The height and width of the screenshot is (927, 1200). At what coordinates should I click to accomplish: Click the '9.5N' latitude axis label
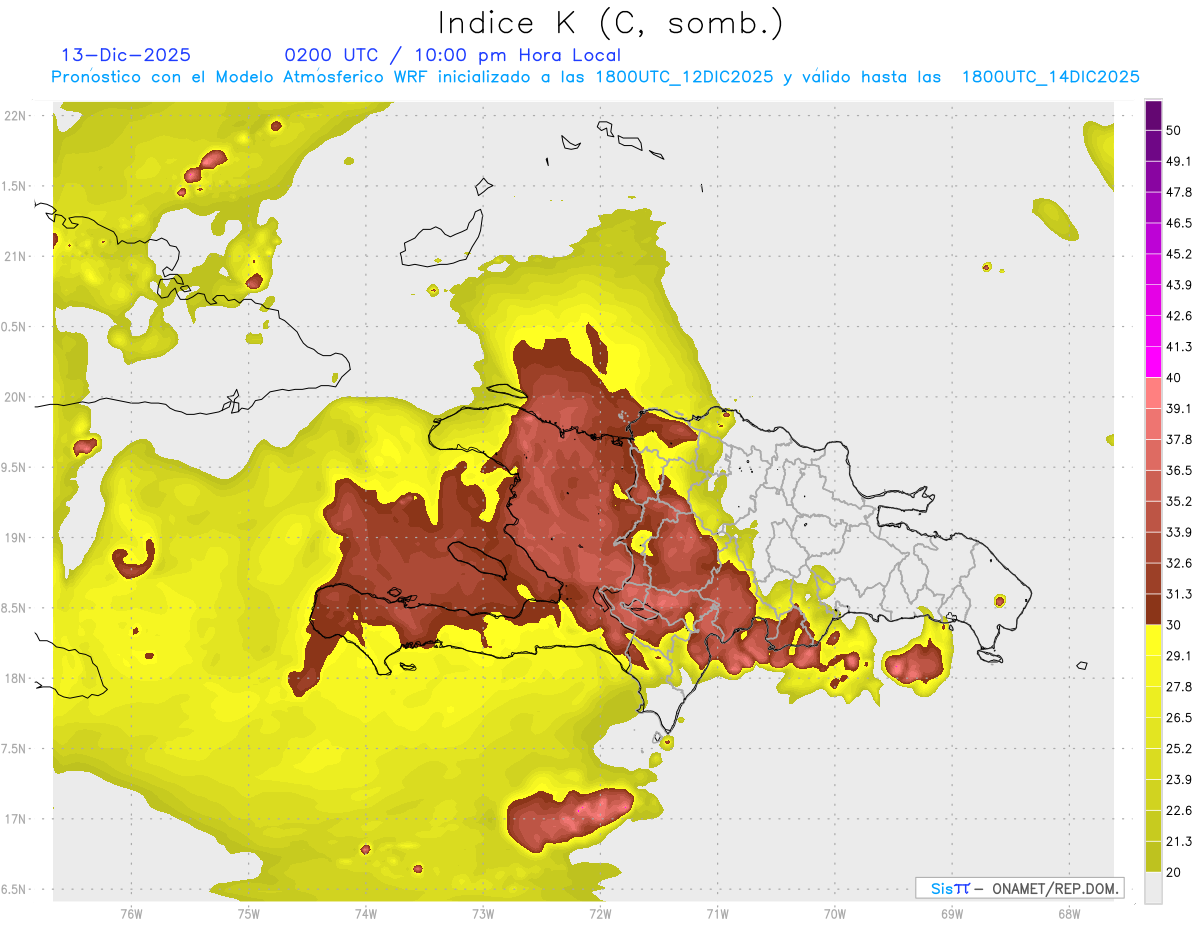tap(15, 468)
